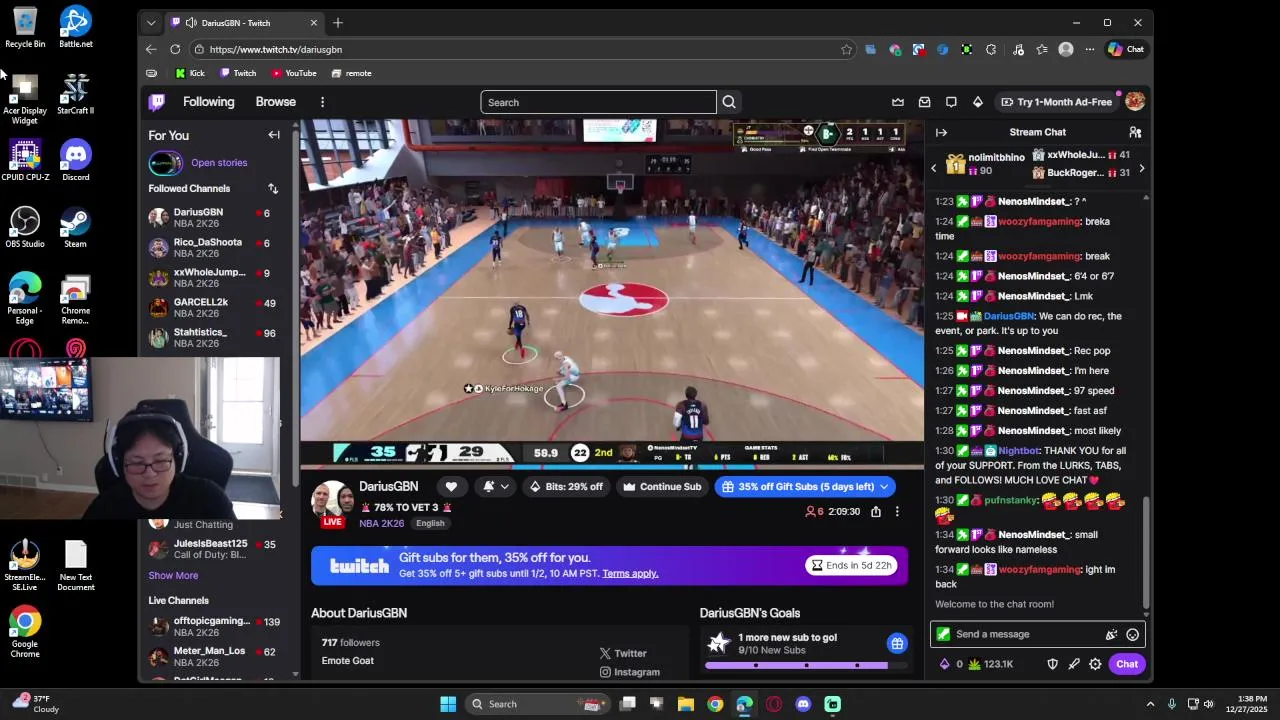The image size is (1280, 720).
Task: Open the Following tab
Action: pos(208,102)
